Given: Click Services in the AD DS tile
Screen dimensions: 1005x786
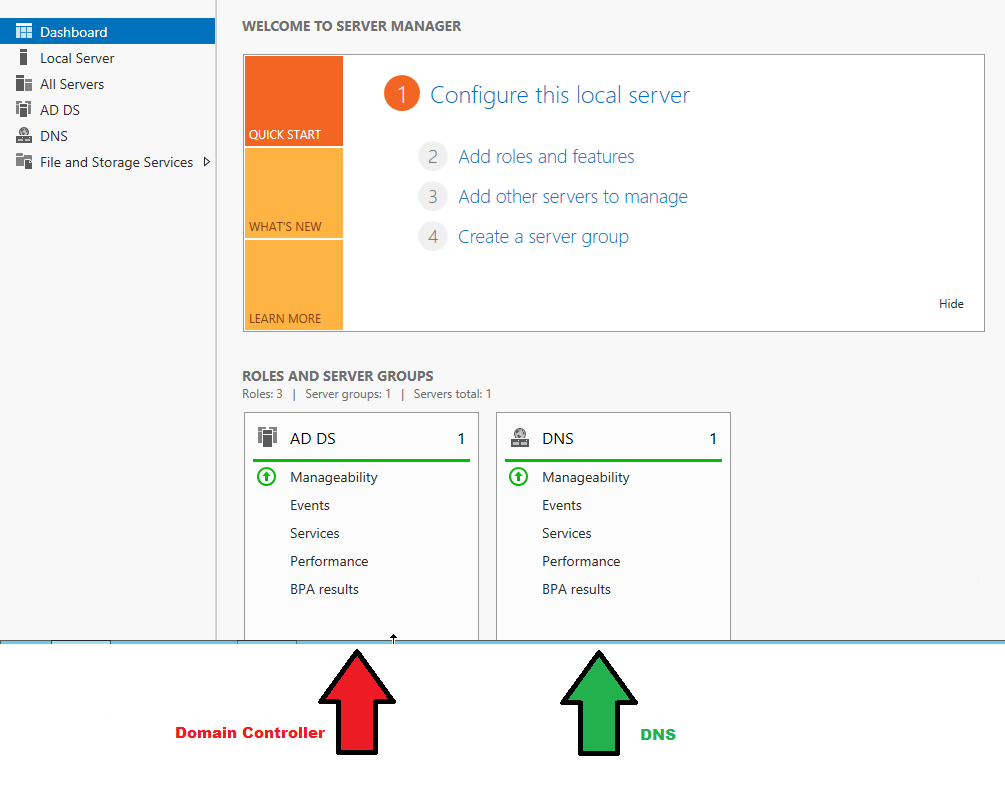Looking at the screenshot, I should click(314, 533).
